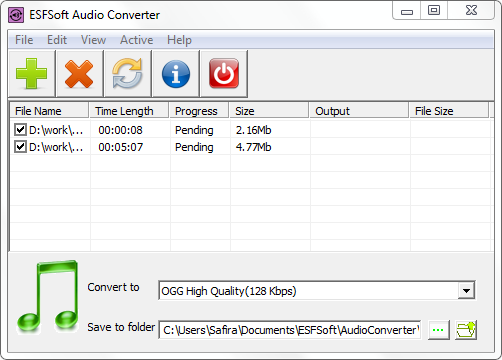Expand the Convert to format dropdown arrow
The width and height of the screenshot is (502, 360).
(466, 291)
